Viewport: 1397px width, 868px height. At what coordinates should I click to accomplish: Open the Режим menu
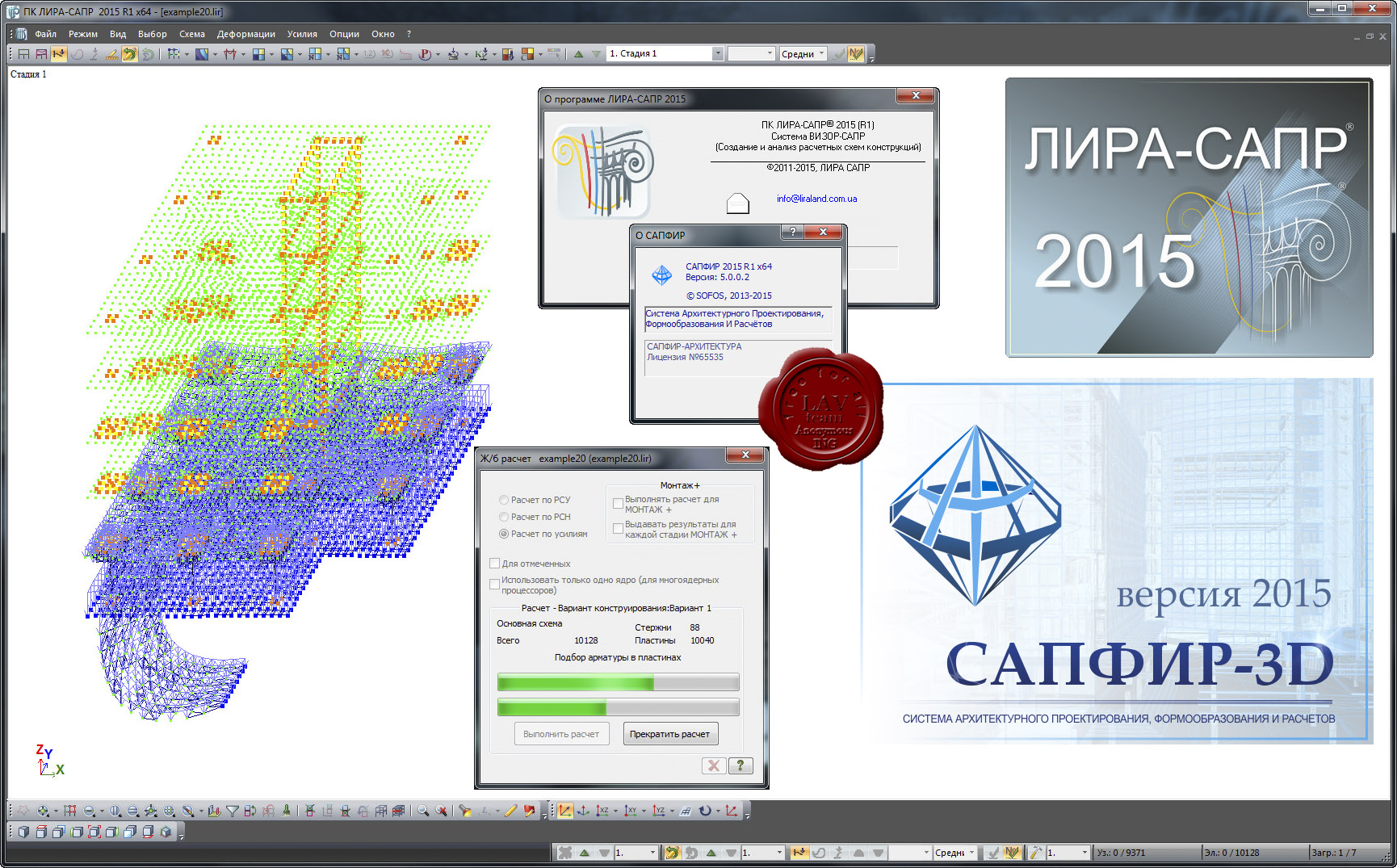82,34
